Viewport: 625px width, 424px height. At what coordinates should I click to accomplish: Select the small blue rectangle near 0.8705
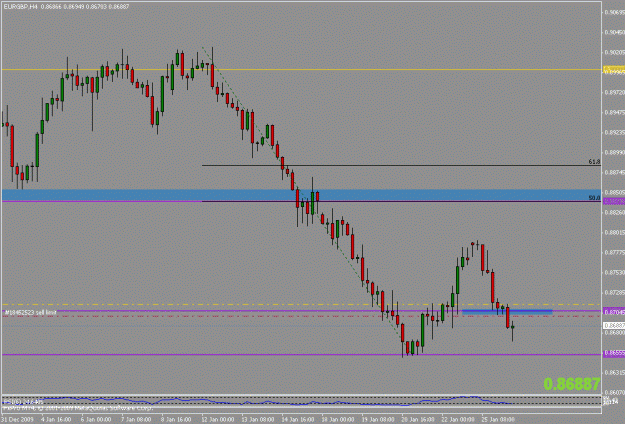coord(507,312)
